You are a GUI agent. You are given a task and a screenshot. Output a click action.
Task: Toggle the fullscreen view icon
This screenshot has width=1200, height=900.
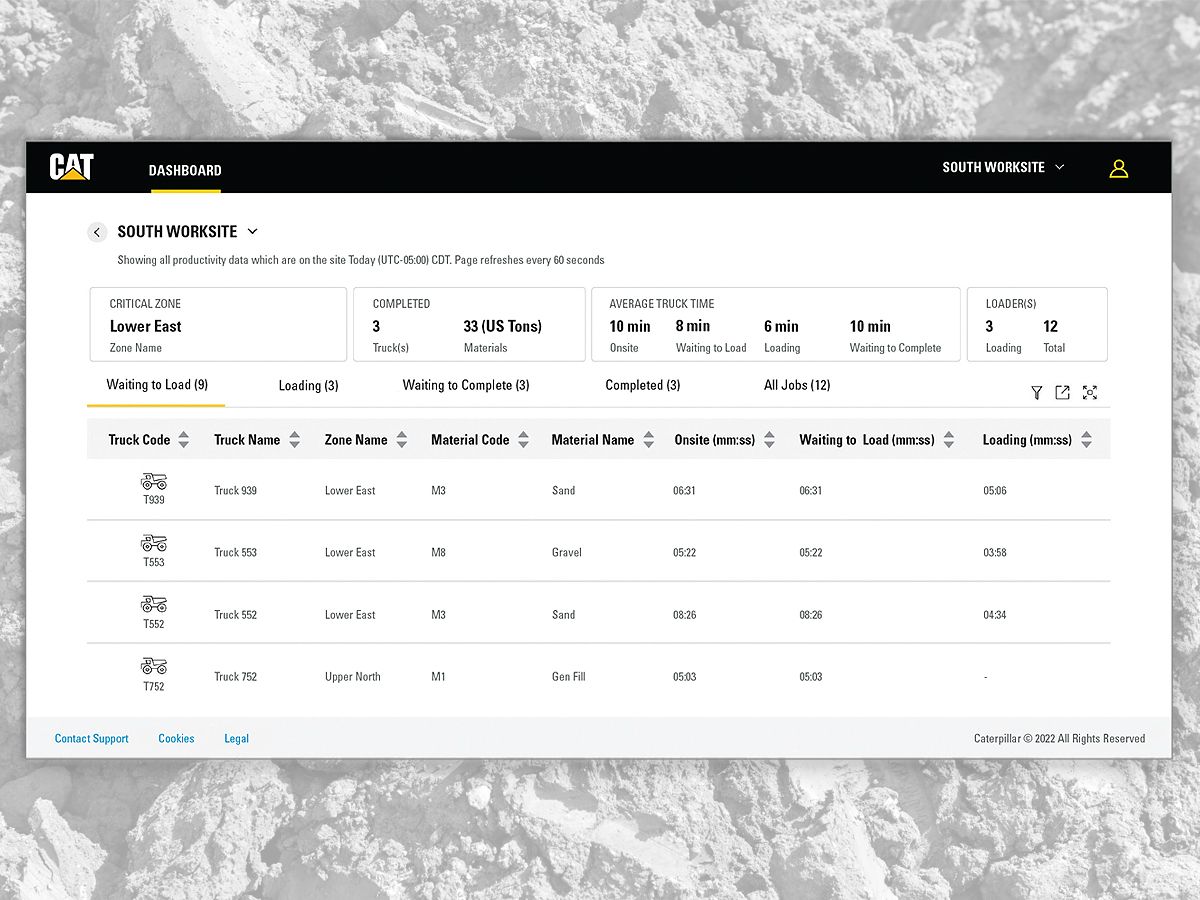click(1090, 393)
